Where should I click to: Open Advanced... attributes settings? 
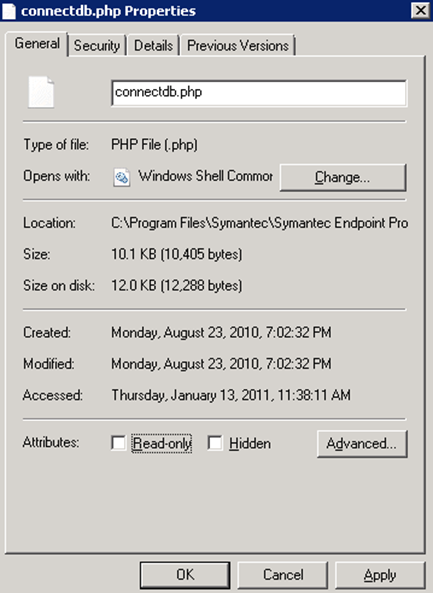tap(362, 444)
